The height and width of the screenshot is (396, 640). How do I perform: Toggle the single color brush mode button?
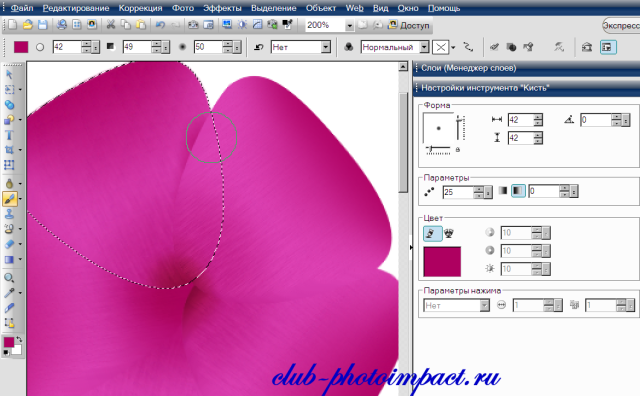432,234
